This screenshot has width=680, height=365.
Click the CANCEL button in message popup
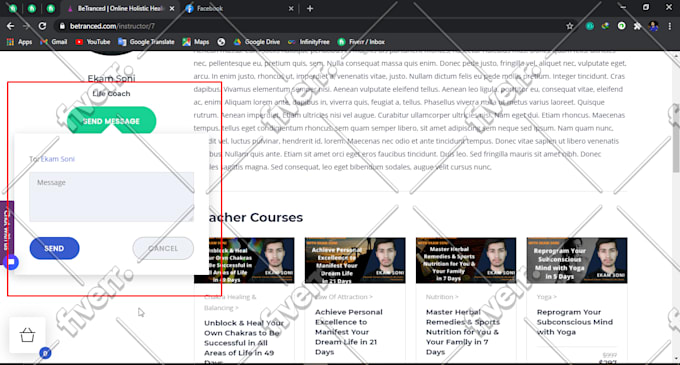[x=163, y=248]
